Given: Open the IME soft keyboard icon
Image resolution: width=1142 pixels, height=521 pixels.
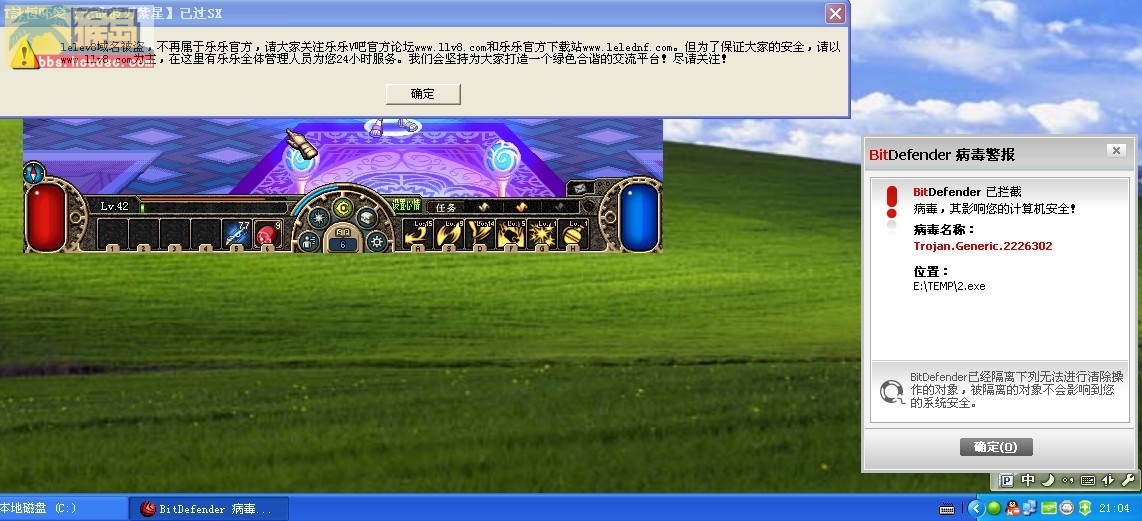Looking at the screenshot, I should coord(1088,480).
